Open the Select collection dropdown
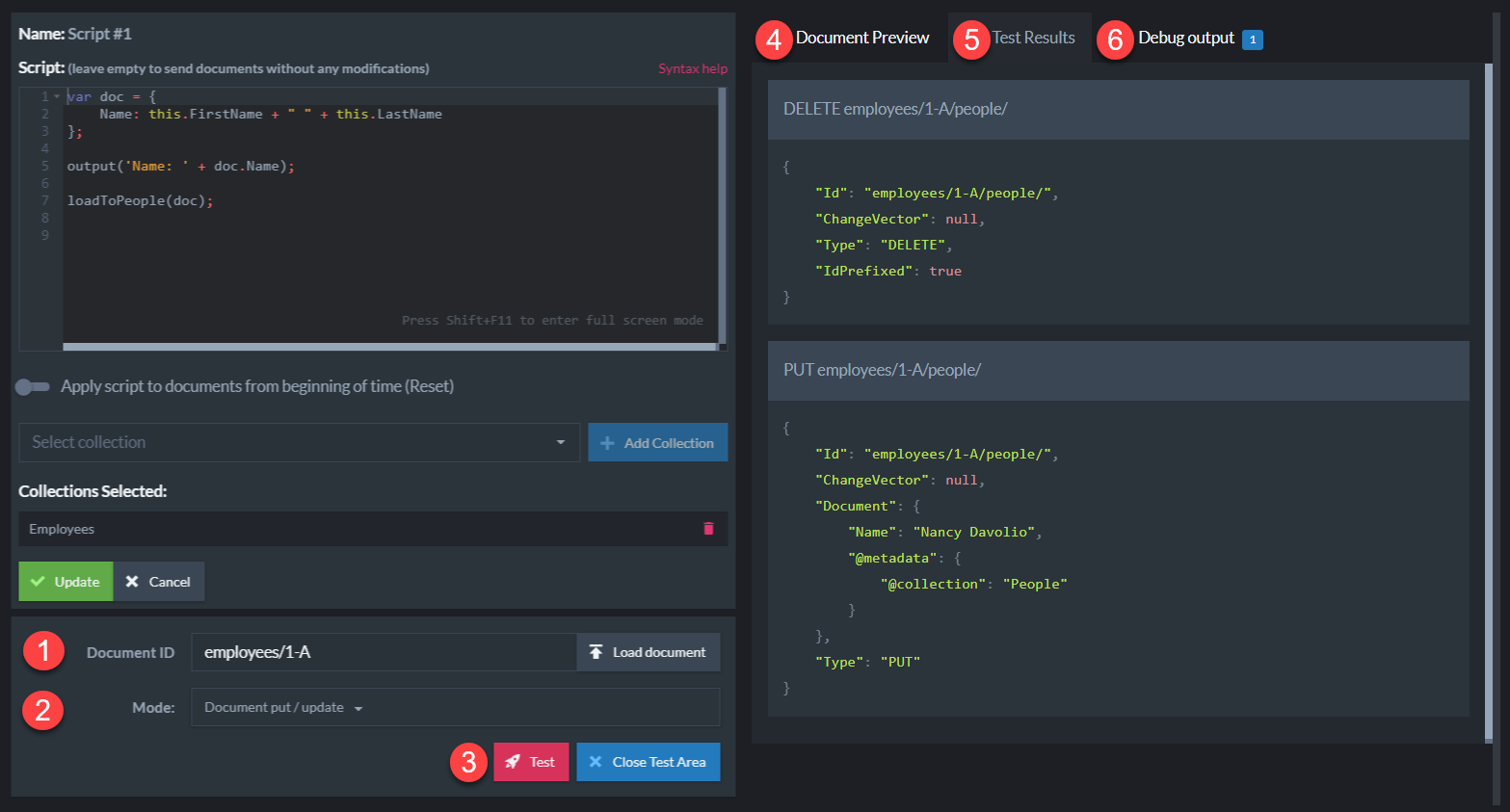1510x812 pixels. (x=300, y=442)
